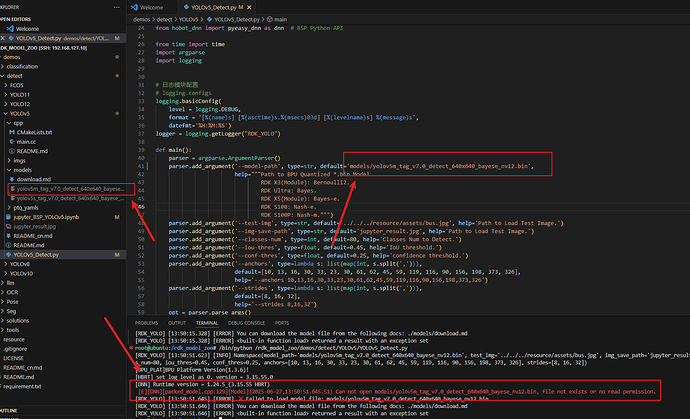Close the YOLOv5_Detect.py editor tab

[250, 7]
